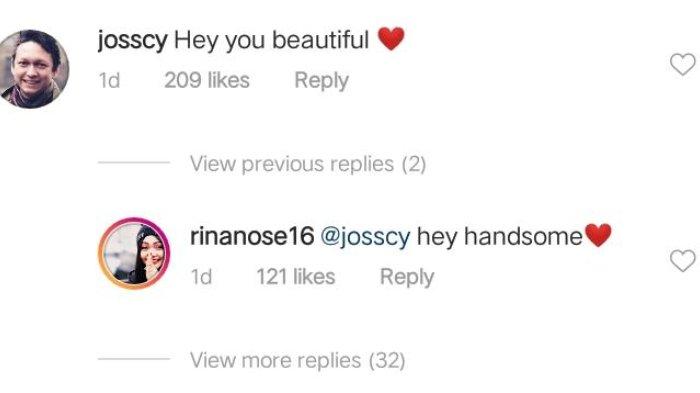
Task: Reply to josscy's comment
Action: pyautogui.click(x=321, y=81)
